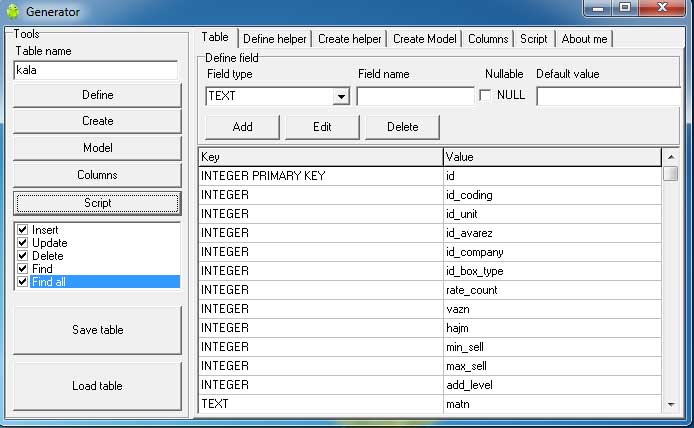The width and height of the screenshot is (694, 428).
Task: Click the Table name input field
Action: click(96, 71)
